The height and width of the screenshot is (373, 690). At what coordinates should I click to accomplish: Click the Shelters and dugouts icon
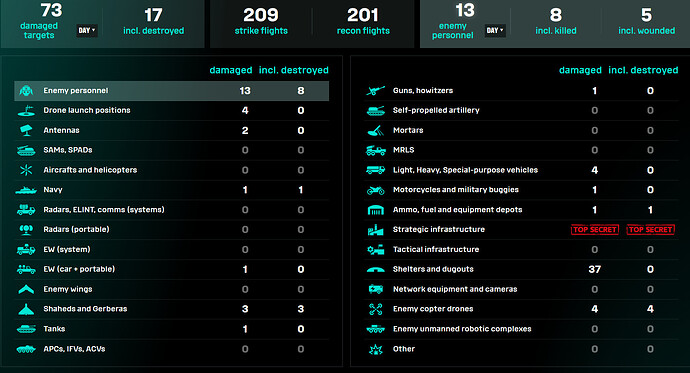pyautogui.click(x=375, y=270)
